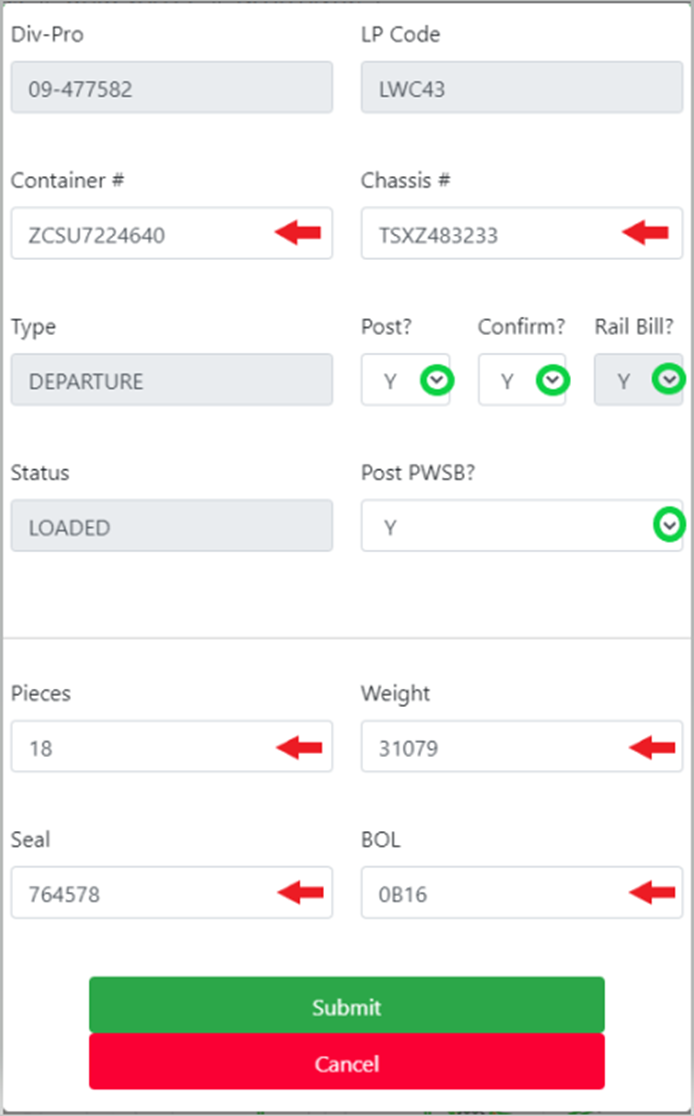This screenshot has height=1116, width=694.
Task: Click red arrow beside Container # field
Action: [x=298, y=233]
